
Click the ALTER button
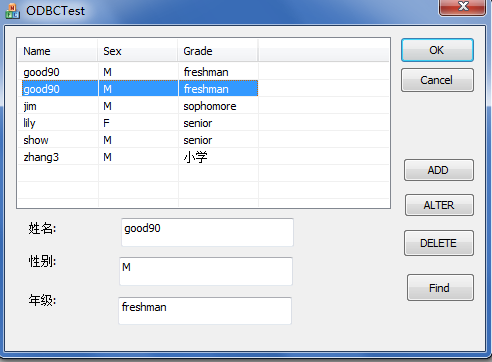[439, 205]
